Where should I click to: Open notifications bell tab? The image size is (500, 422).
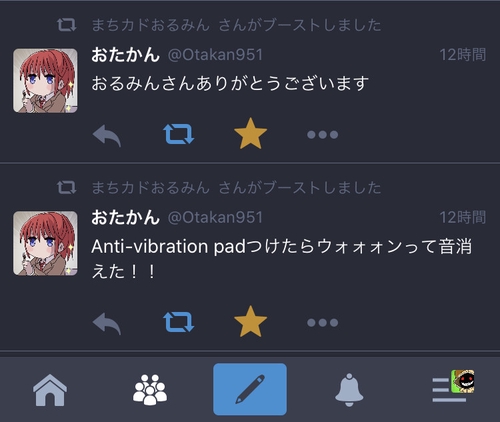tap(349, 390)
